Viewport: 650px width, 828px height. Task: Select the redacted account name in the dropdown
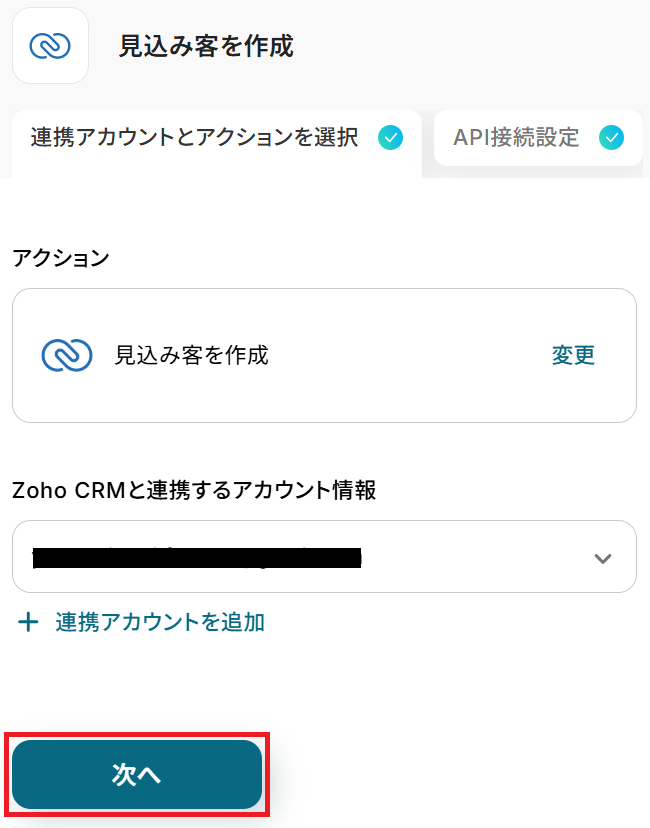click(196, 557)
